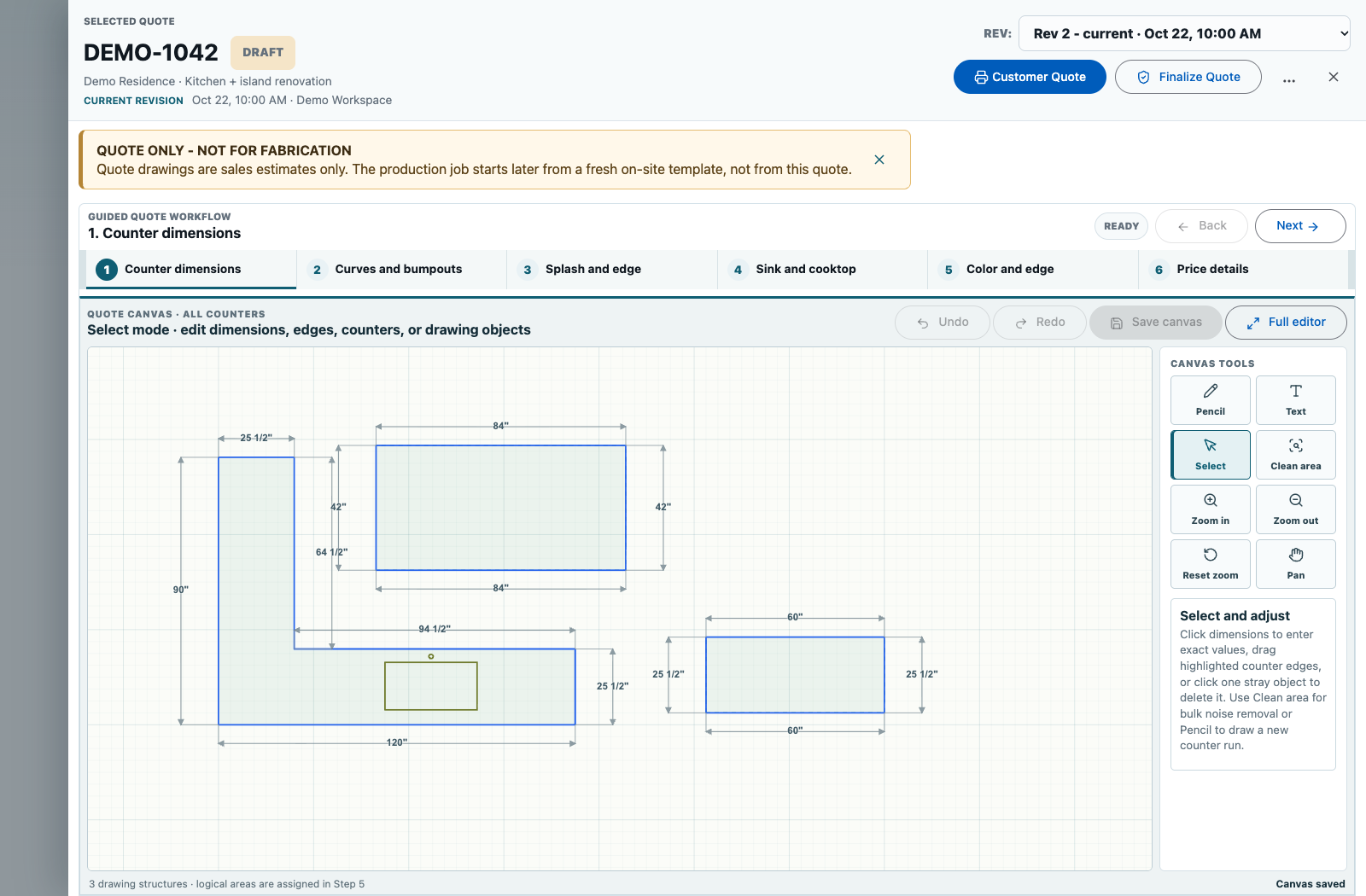Pick the Clean area tool
Viewport: 1366px width, 896px height.
click(x=1296, y=455)
